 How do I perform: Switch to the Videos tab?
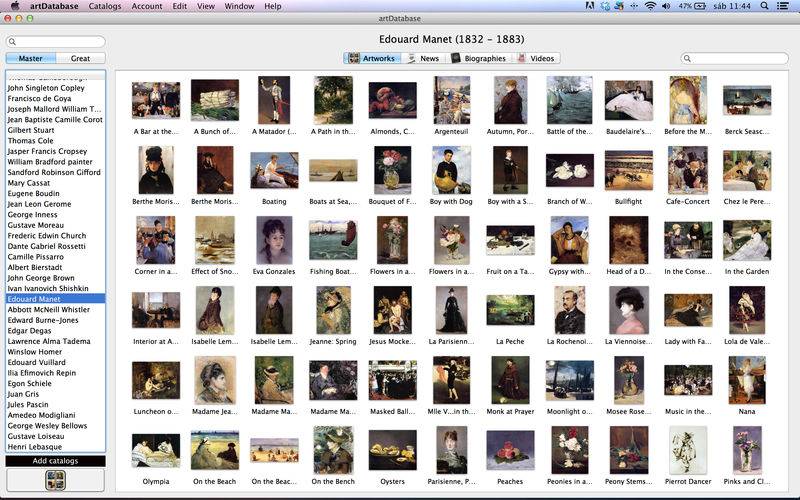536,58
